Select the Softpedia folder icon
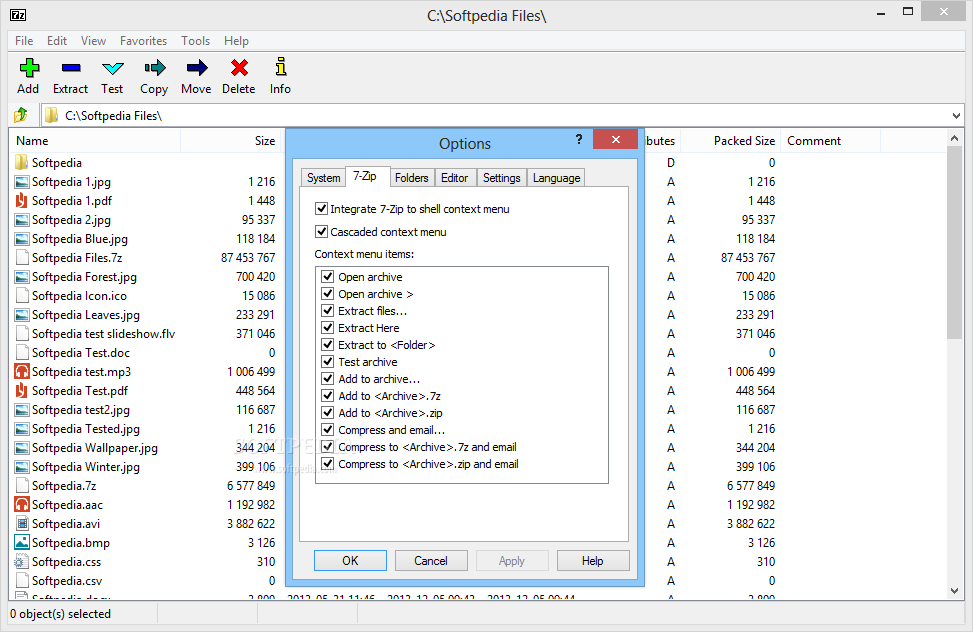Screen dimensions: 973x632 click(22, 163)
